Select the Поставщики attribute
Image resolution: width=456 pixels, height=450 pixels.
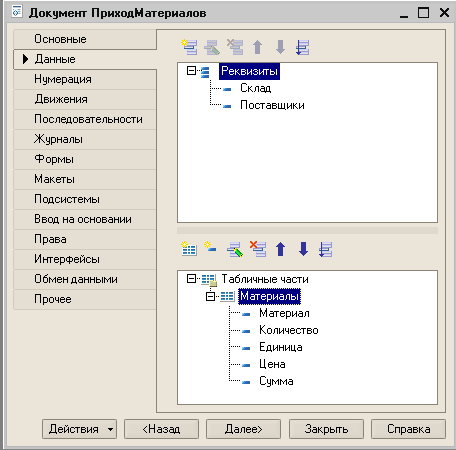(x=272, y=106)
